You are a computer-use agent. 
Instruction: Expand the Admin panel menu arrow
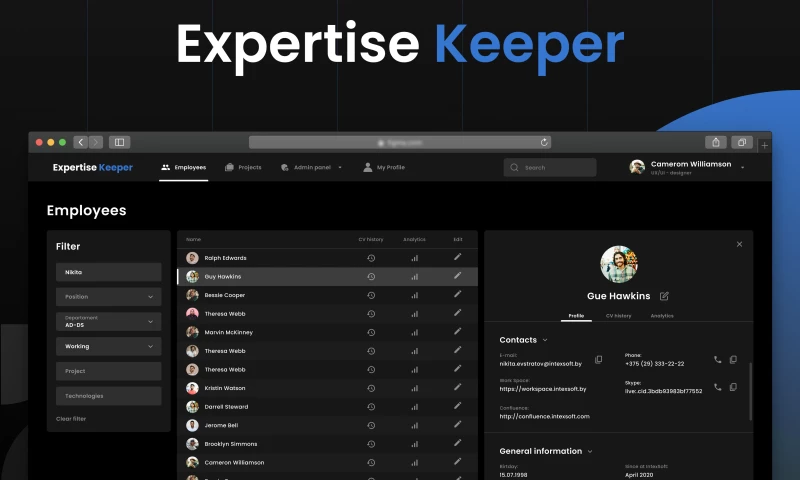click(x=340, y=167)
